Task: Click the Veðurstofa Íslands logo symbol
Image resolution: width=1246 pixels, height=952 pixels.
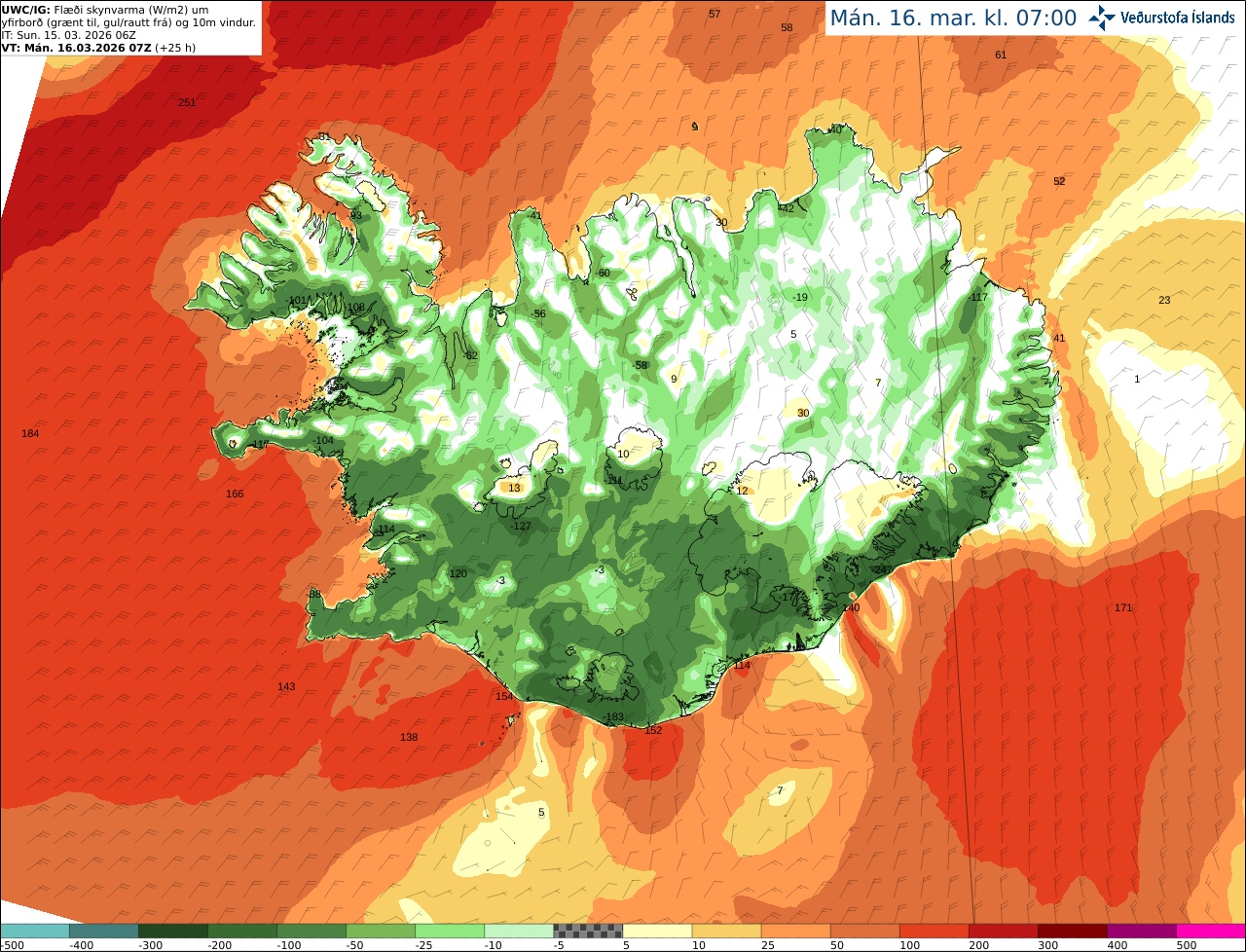Action: click(1101, 17)
